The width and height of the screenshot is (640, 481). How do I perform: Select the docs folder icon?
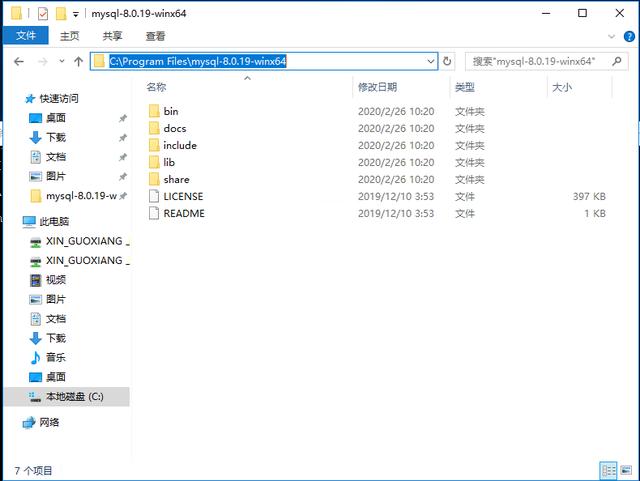click(x=154, y=128)
